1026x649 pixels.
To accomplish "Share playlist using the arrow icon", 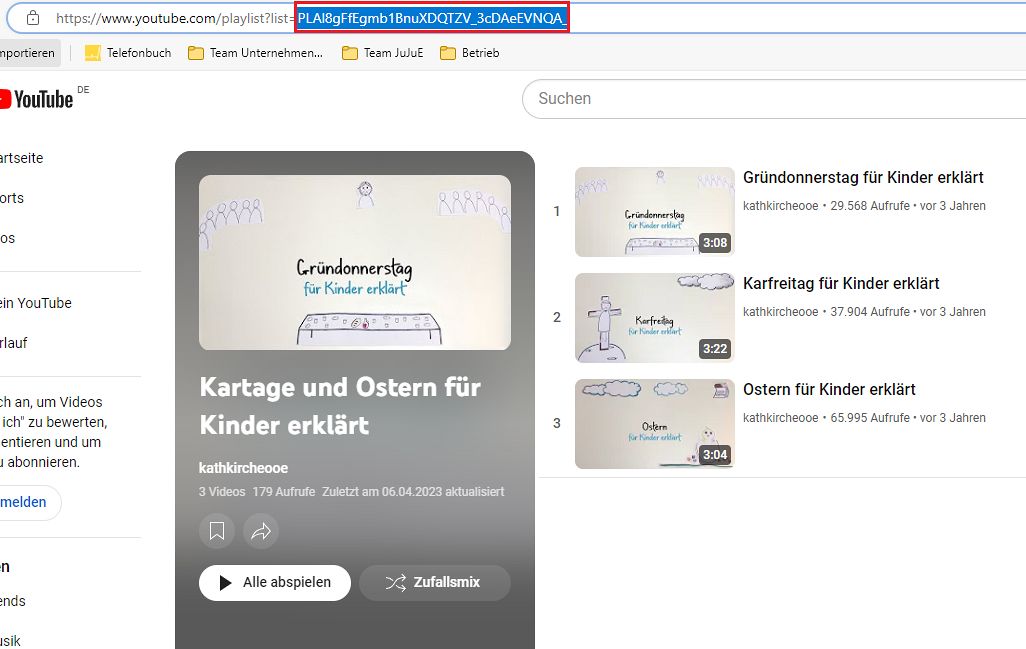I will (261, 531).
